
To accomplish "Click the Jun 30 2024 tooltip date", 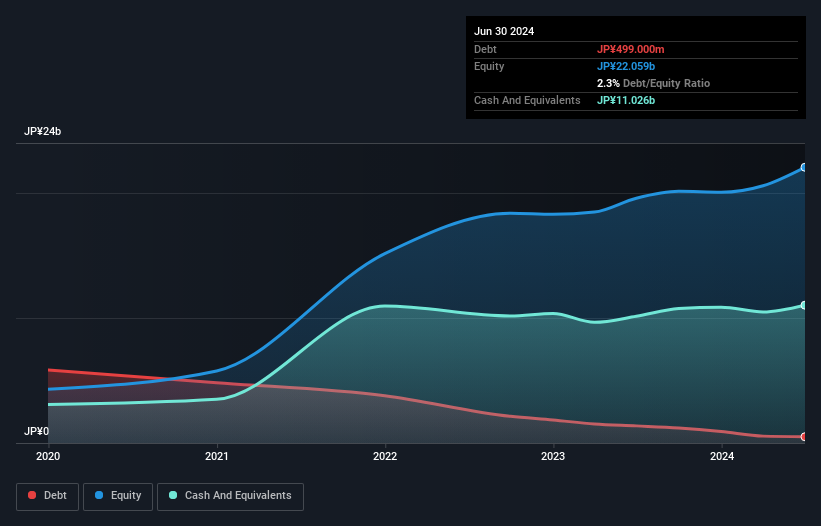I will point(504,31).
